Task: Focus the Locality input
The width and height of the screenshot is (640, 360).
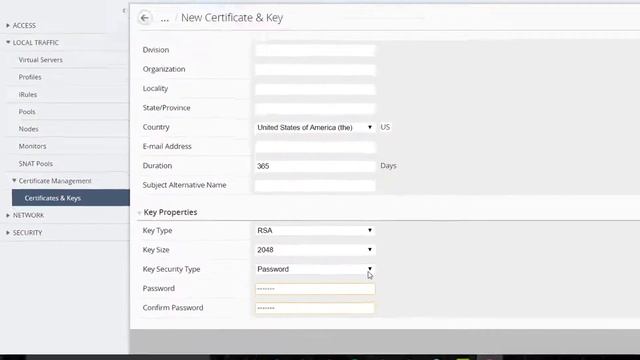Action: coord(315,89)
